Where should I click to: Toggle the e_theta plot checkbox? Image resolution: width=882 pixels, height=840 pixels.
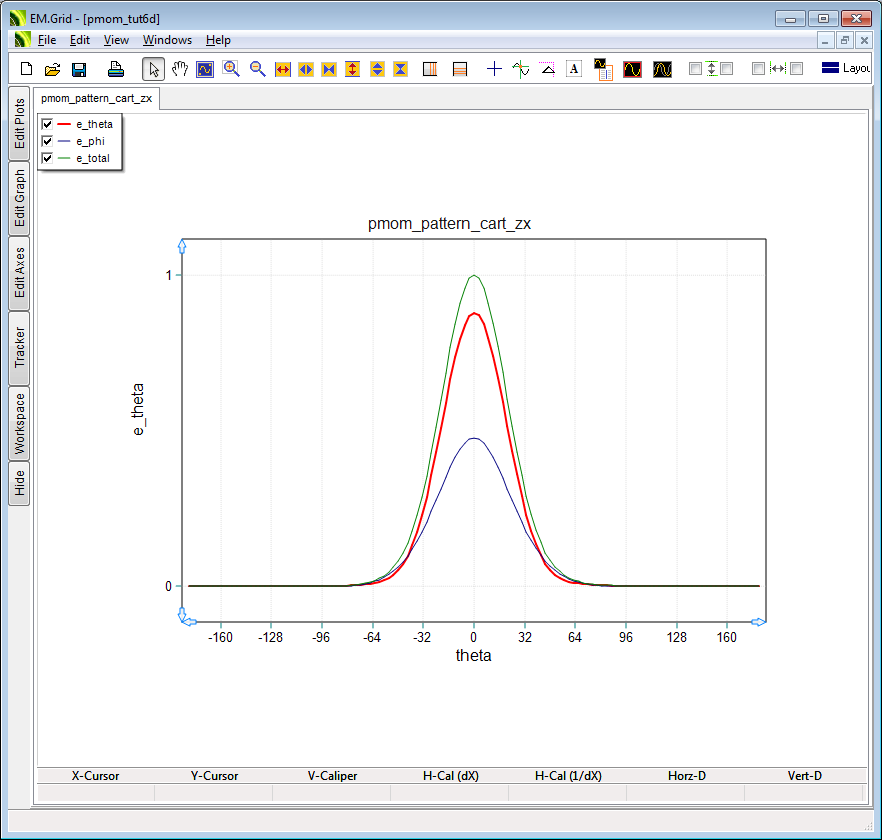click(47, 124)
